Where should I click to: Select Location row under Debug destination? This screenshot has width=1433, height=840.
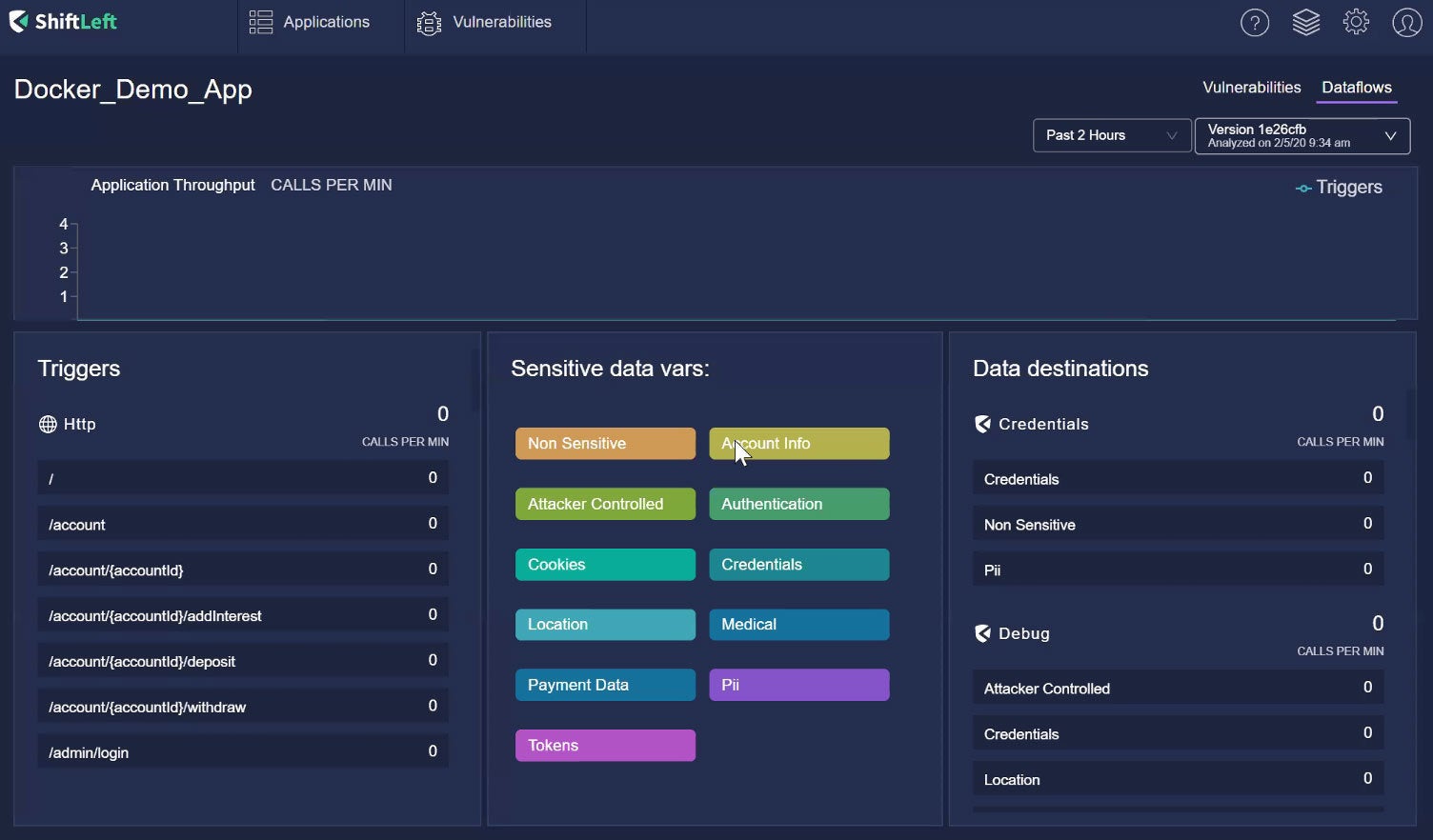coord(1179,779)
